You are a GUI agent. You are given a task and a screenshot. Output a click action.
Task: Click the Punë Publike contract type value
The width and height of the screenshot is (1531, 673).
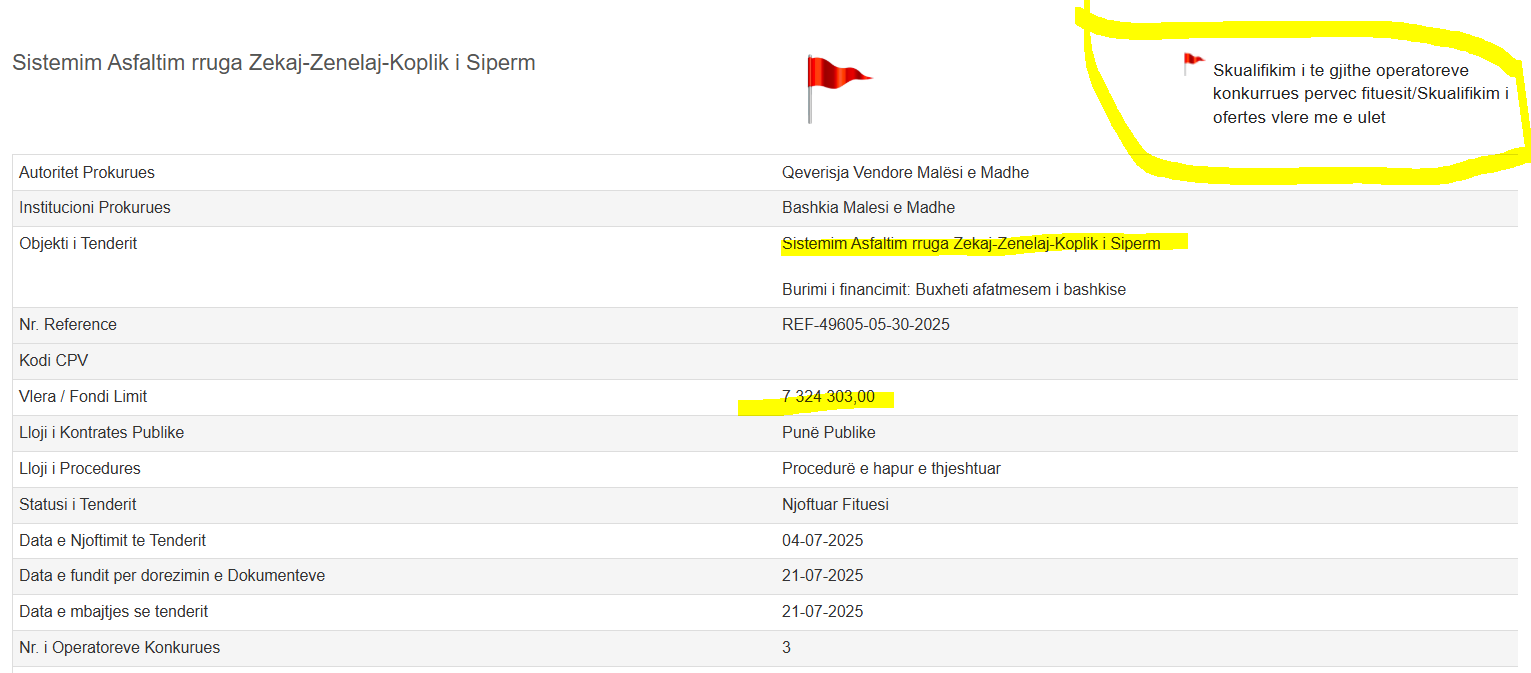click(x=828, y=433)
